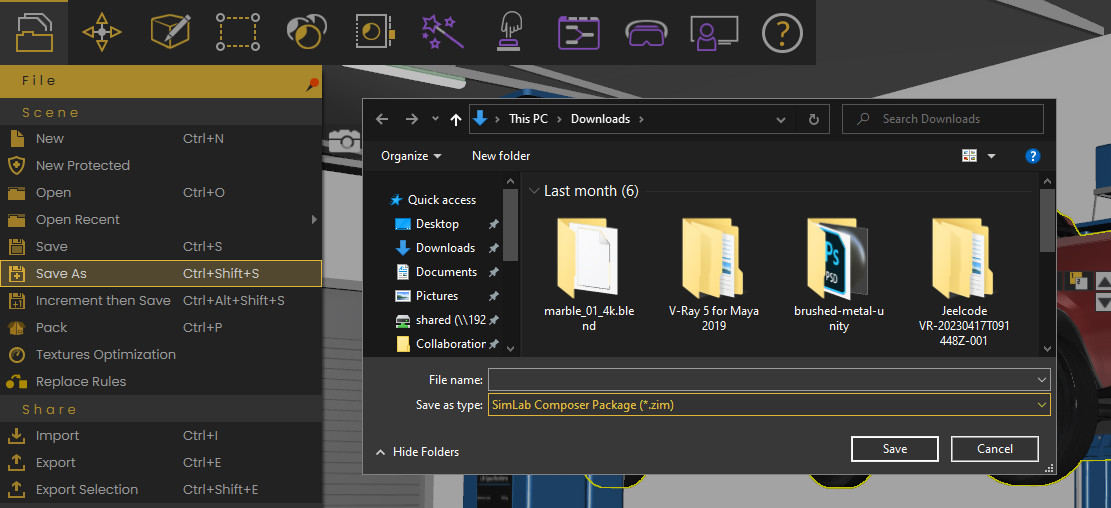Select the brushed-metal-unity folder
Image resolution: width=1111 pixels, height=508 pixels.
[x=839, y=275]
